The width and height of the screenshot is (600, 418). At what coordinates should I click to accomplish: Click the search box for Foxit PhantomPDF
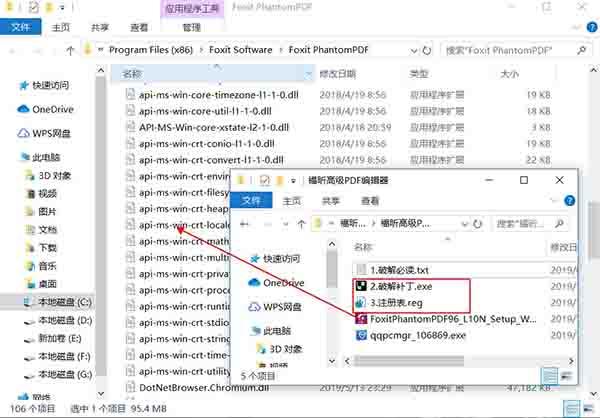[515, 50]
